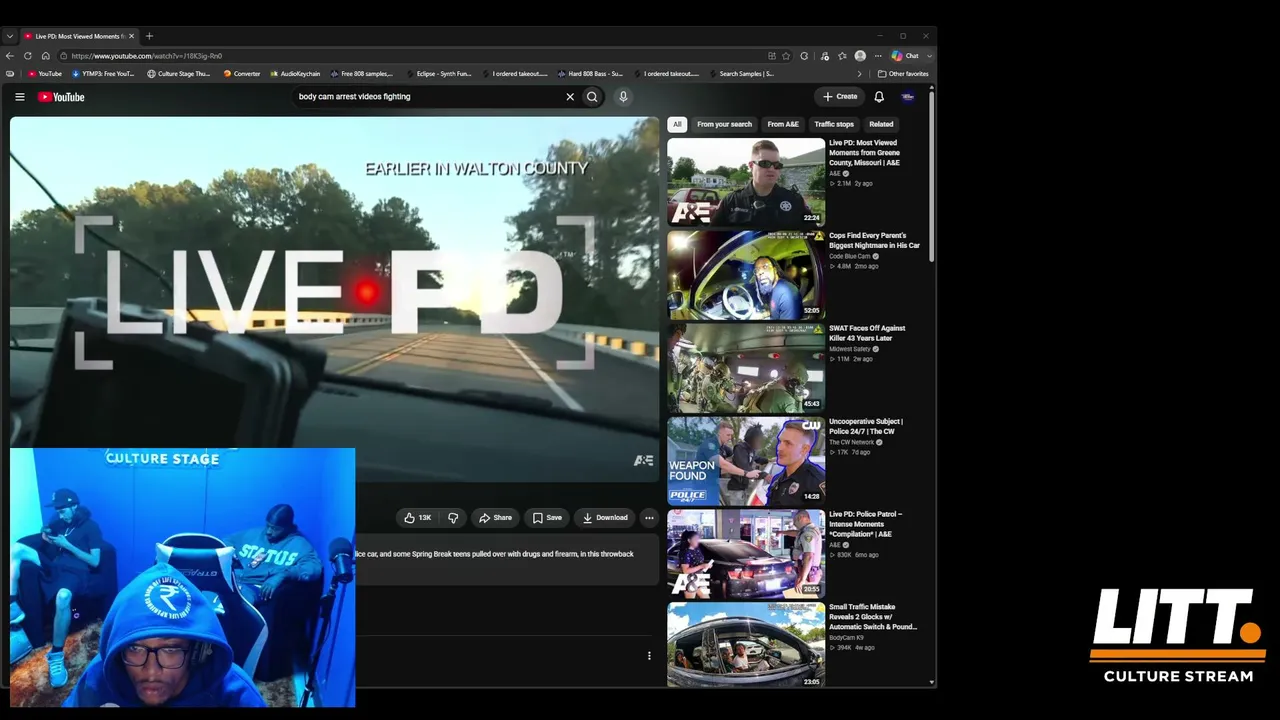Open the browser profile icon
Image resolution: width=1280 pixels, height=720 pixels.
pos(860,56)
